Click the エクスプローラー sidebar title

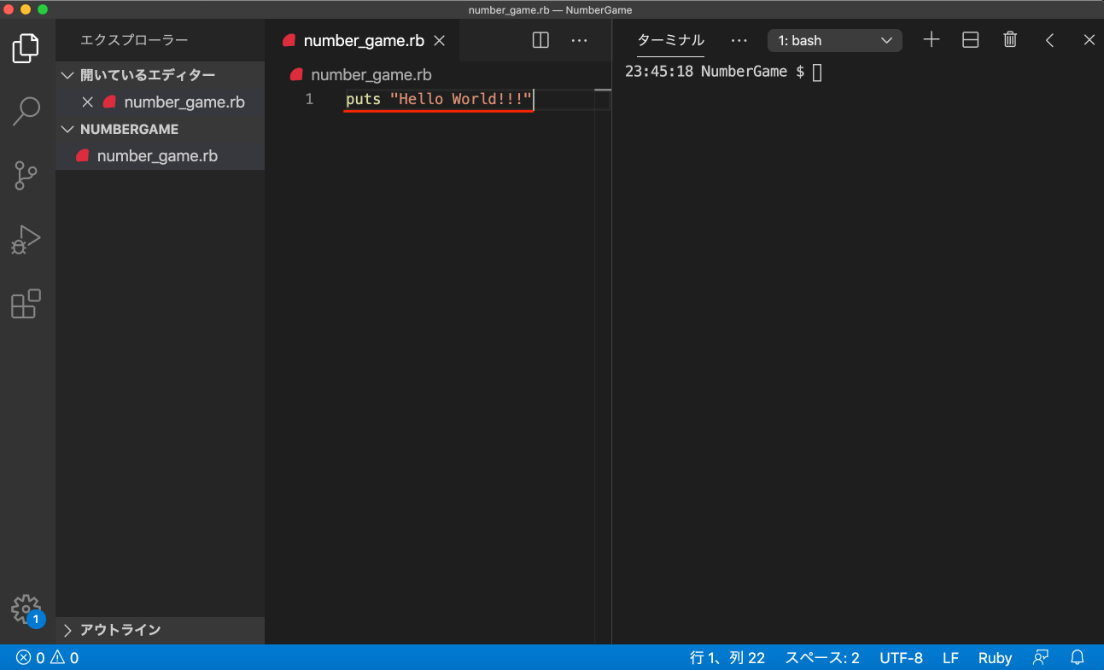(134, 40)
